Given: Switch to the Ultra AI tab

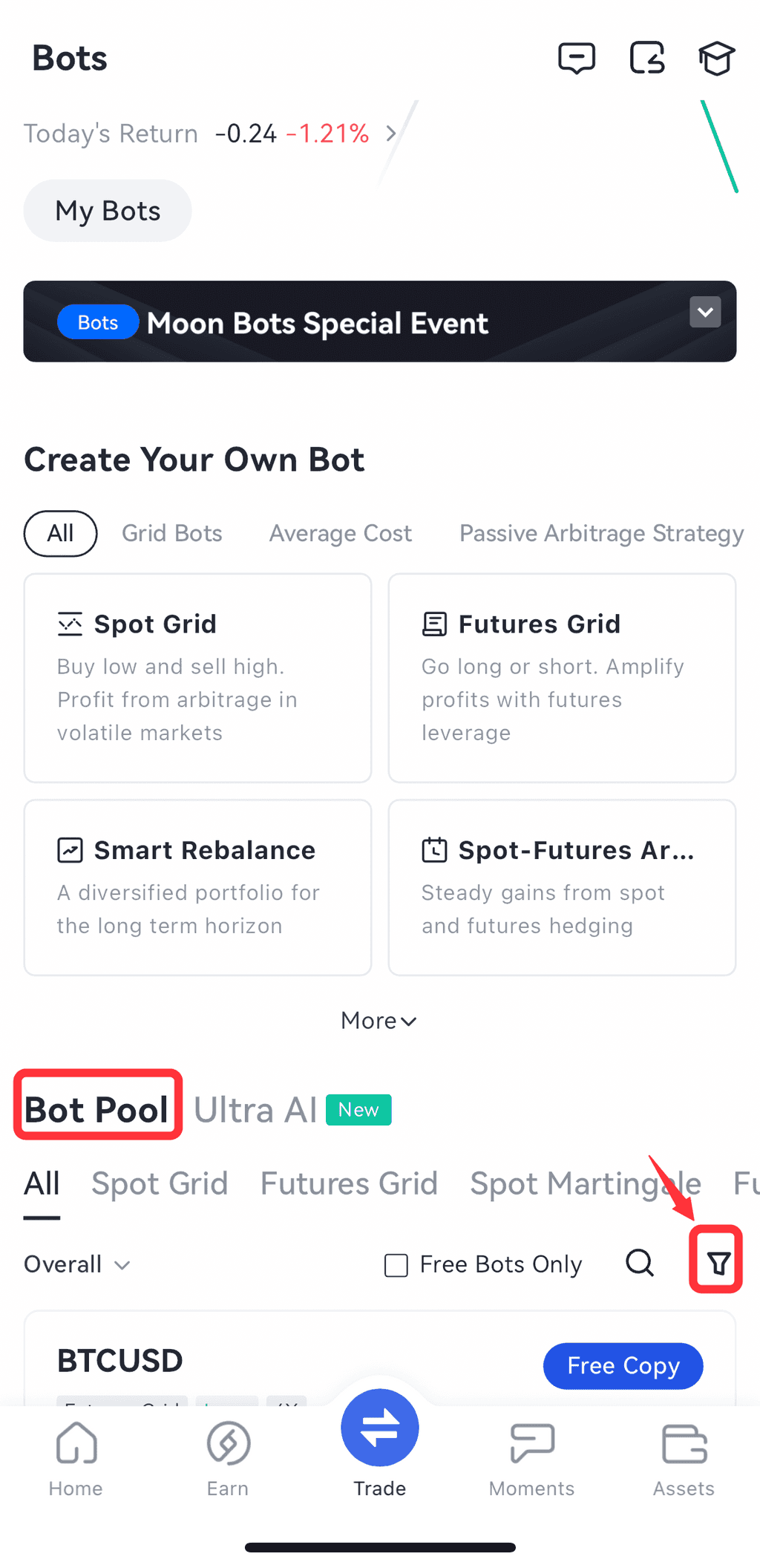Looking at the screenshot, I should point(256,1110).
